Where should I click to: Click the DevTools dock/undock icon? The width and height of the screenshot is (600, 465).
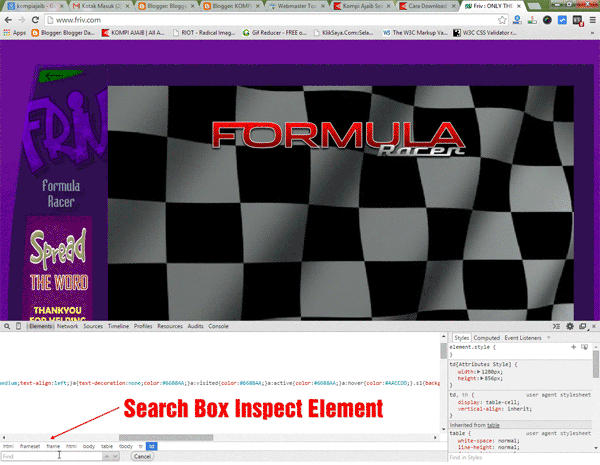pos(582,326)
